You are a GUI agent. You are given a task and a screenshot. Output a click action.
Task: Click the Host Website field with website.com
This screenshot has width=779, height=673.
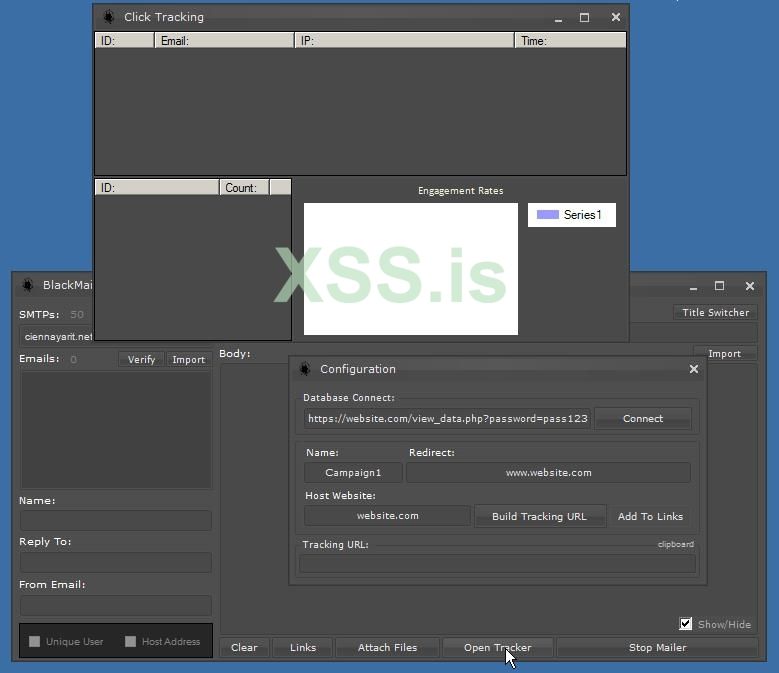coord(388,516)
